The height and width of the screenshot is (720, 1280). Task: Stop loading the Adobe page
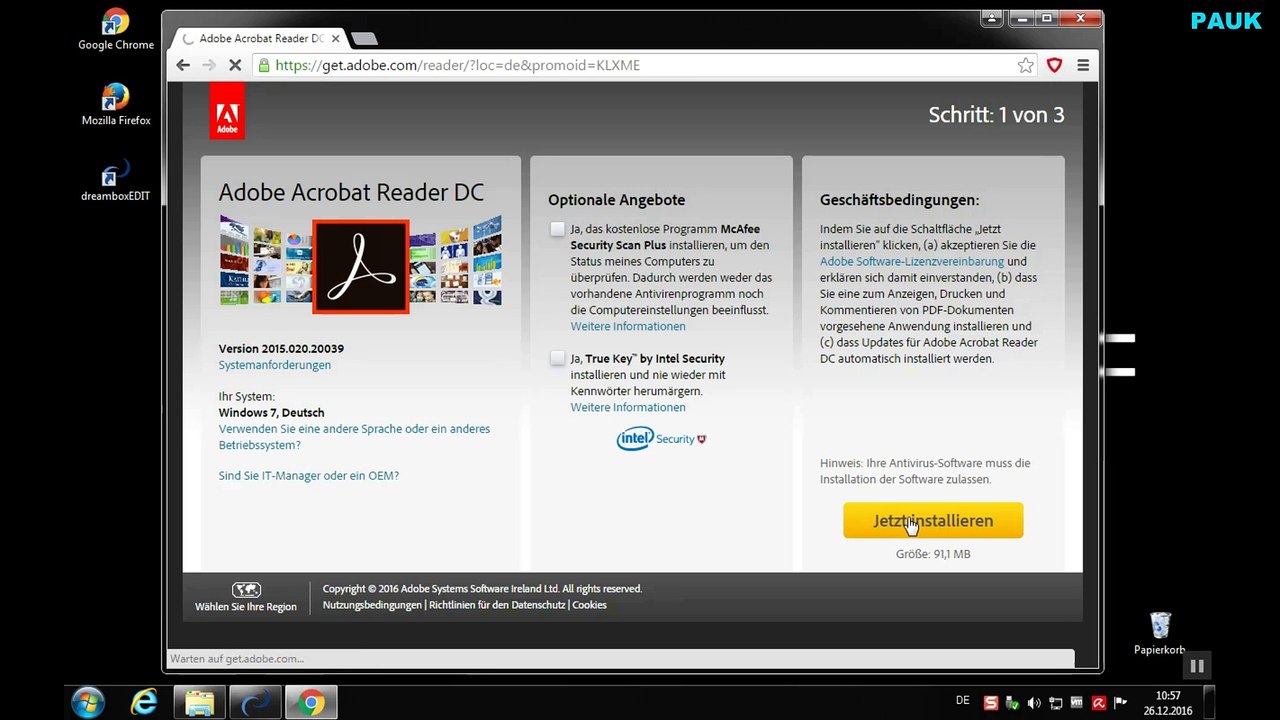point(235,65)
